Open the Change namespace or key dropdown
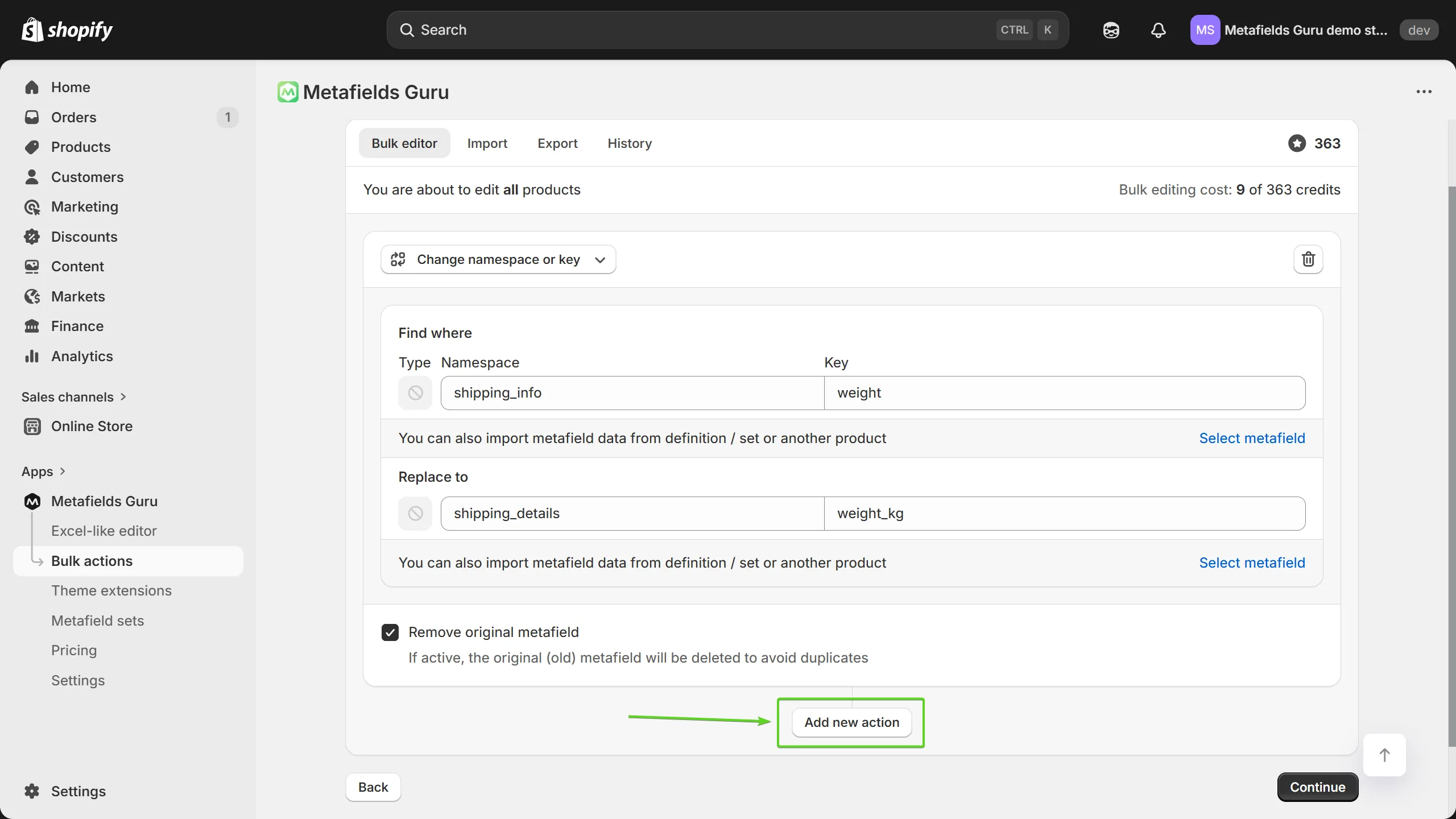Screen dimensions: 1456x819 tap(498, 259)
